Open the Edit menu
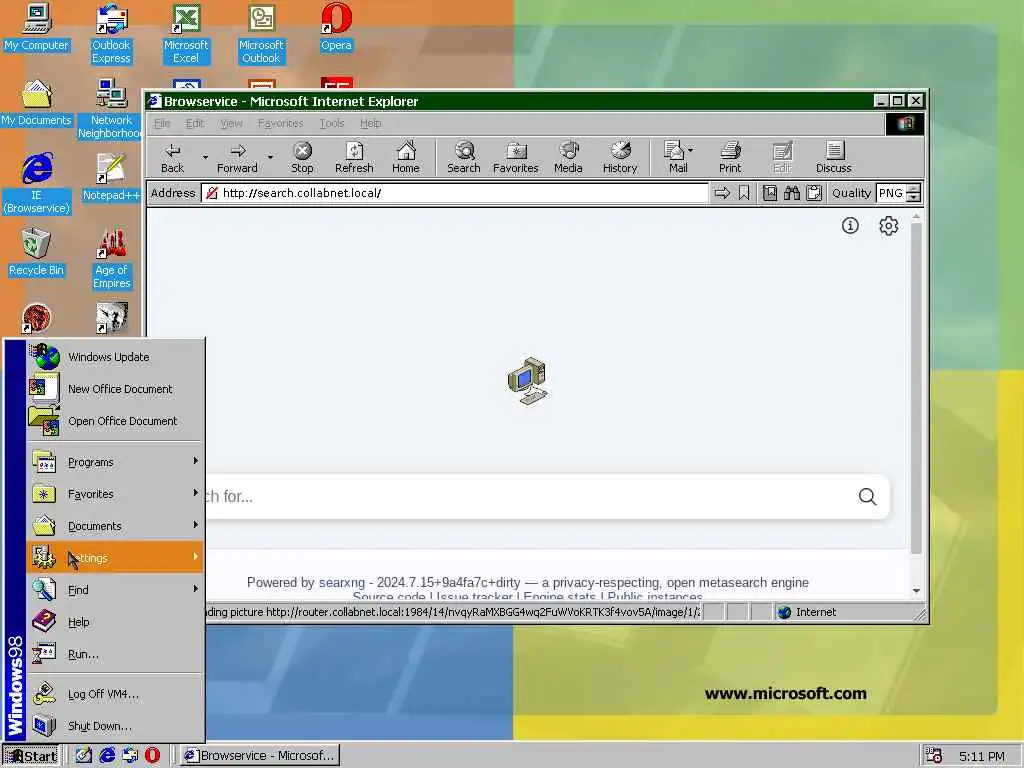 195,123
